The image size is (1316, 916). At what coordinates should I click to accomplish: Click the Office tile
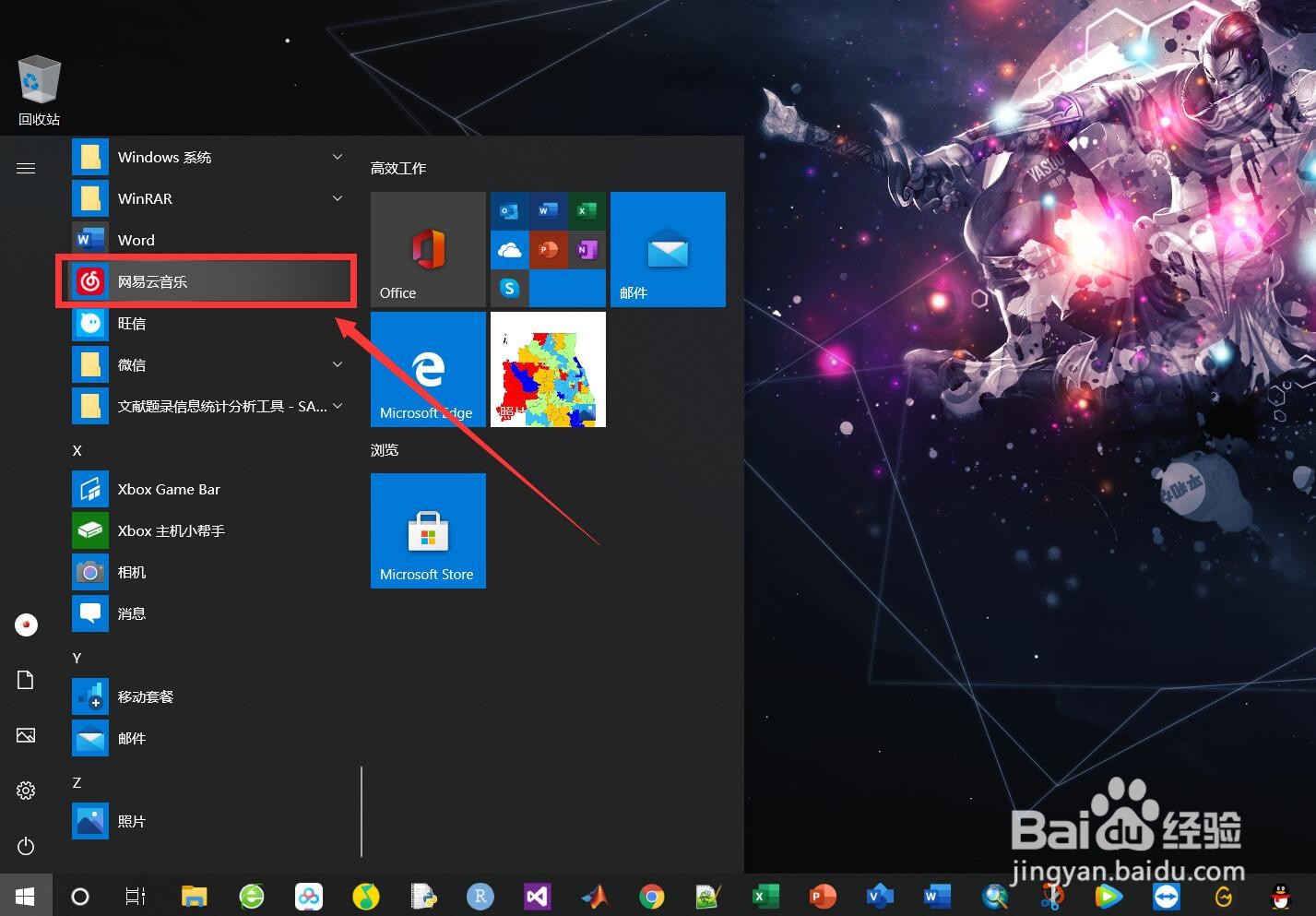point(428,249)
